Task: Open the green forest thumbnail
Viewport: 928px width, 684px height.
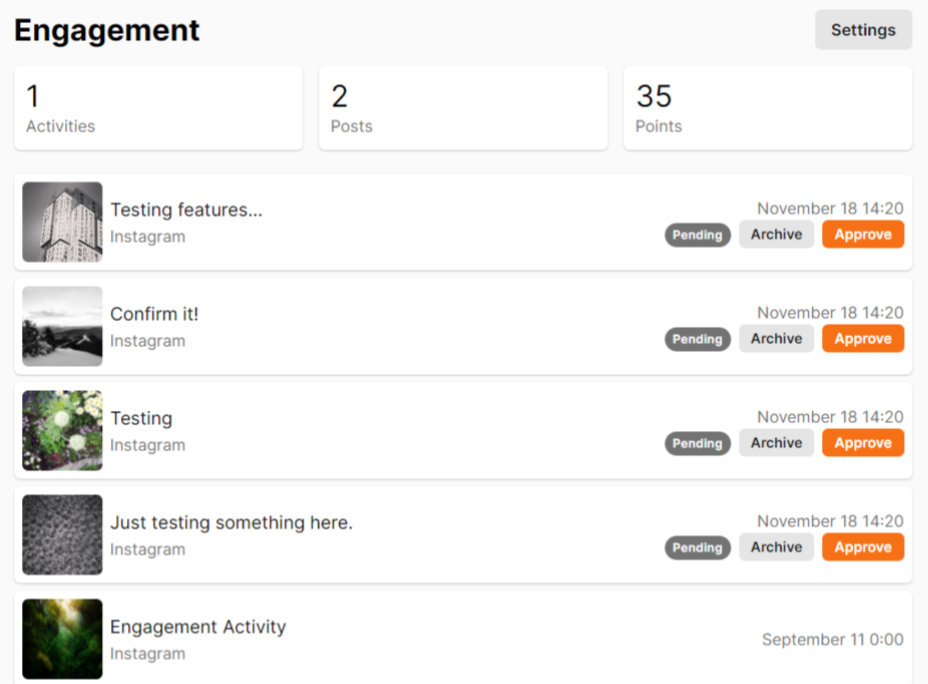Action: (62, 638)
